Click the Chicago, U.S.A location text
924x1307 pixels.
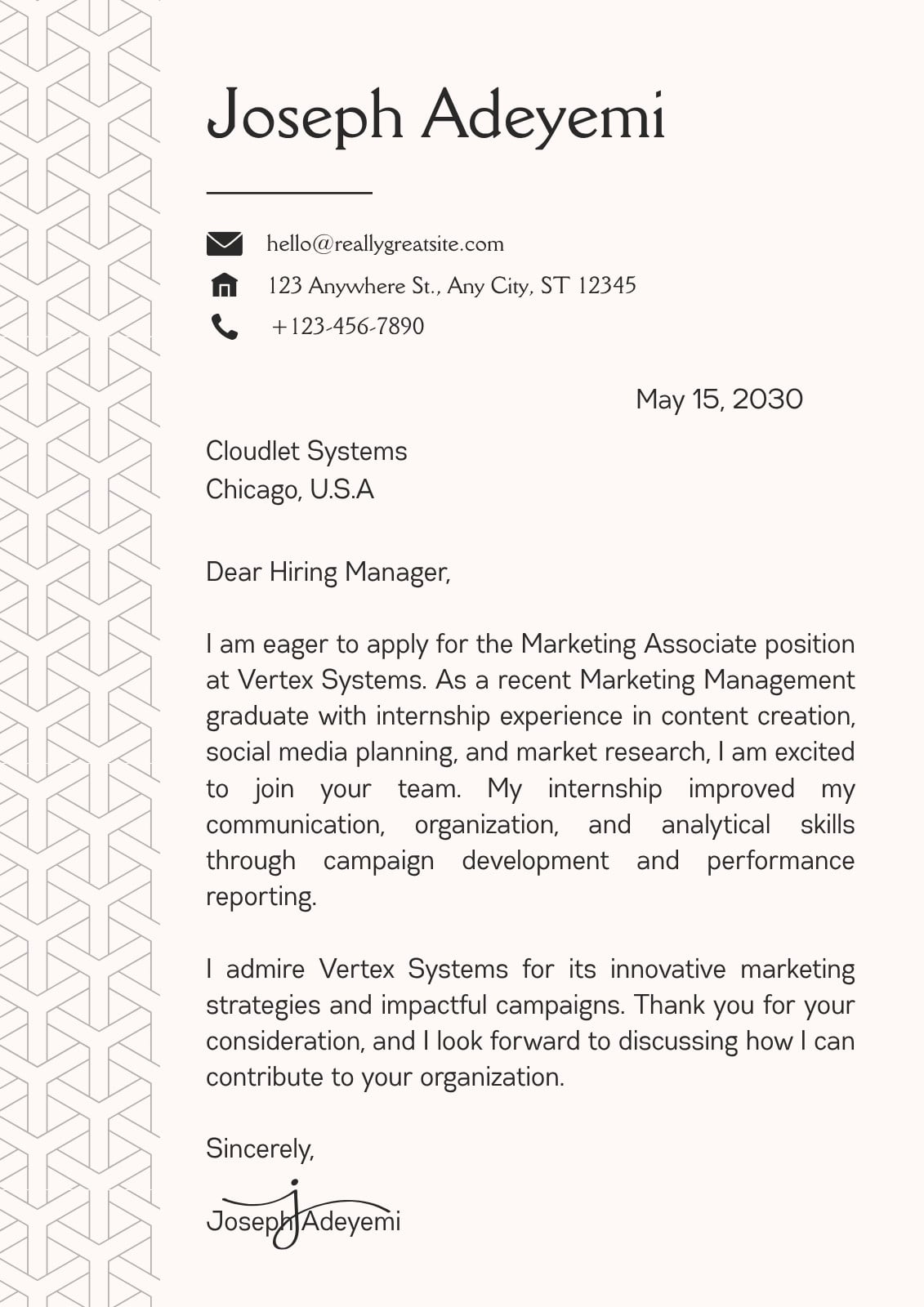point(290,489)
